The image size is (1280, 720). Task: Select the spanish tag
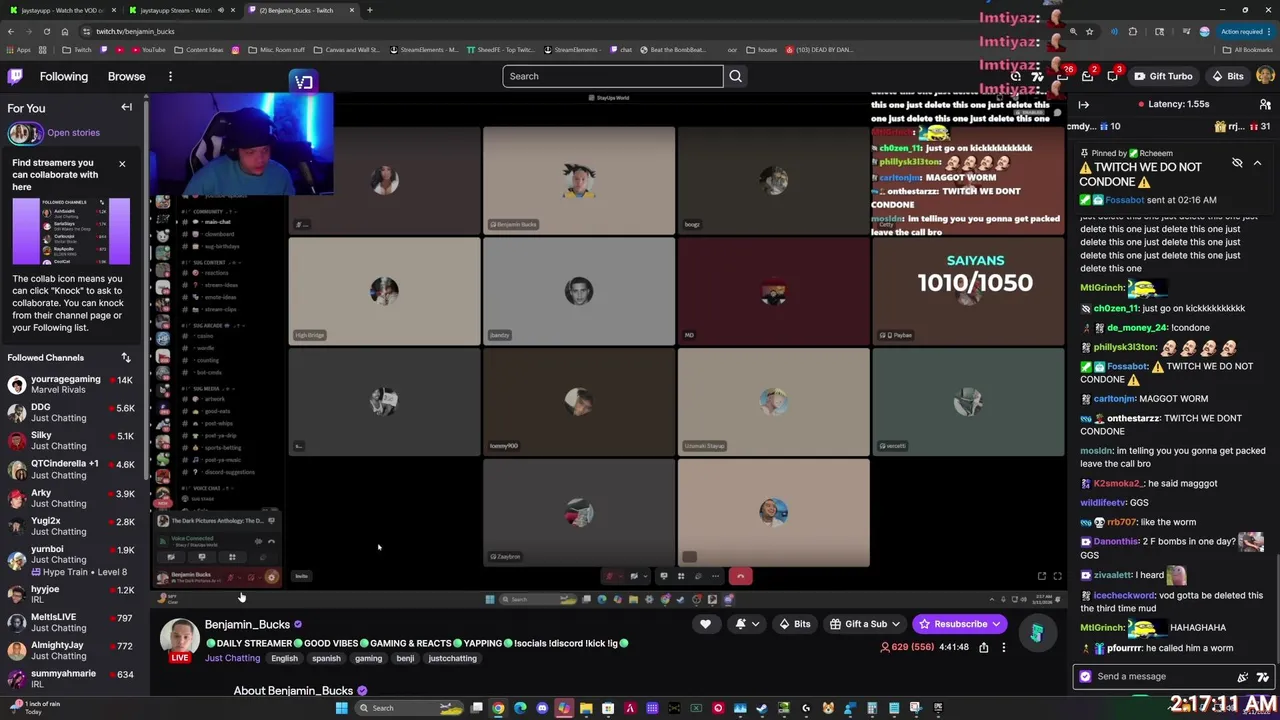point(326,659)
